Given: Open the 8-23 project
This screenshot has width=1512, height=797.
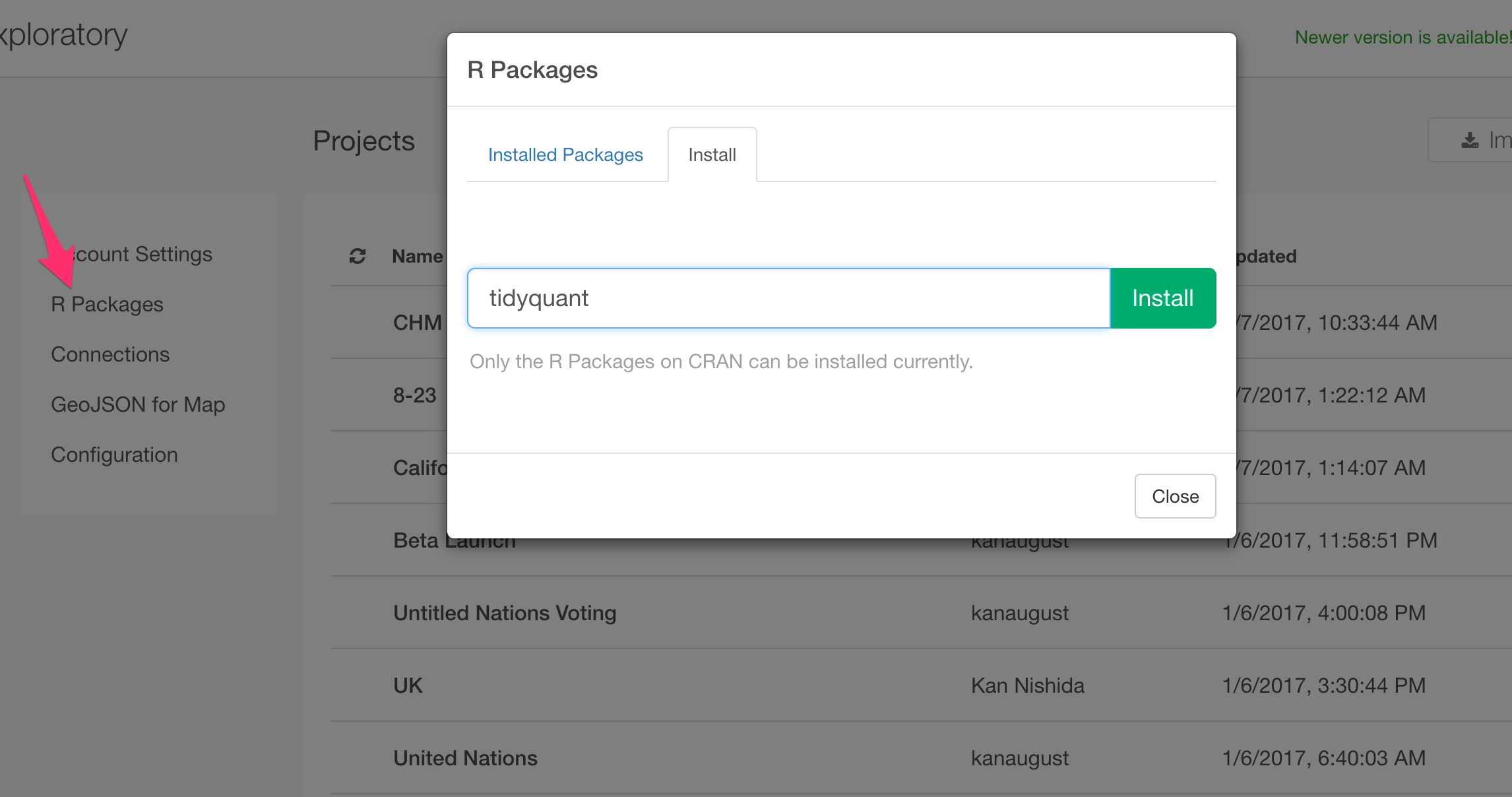Looking at the screenshot, I should (414, 395).
